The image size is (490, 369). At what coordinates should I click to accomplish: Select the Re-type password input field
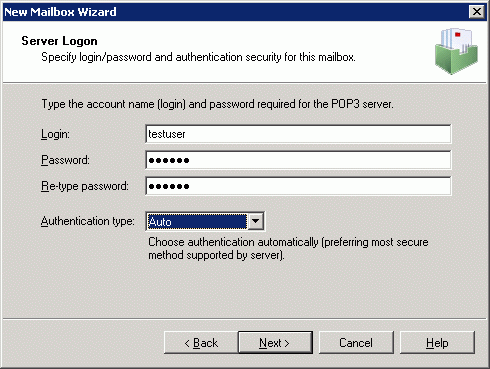[298, 186]
